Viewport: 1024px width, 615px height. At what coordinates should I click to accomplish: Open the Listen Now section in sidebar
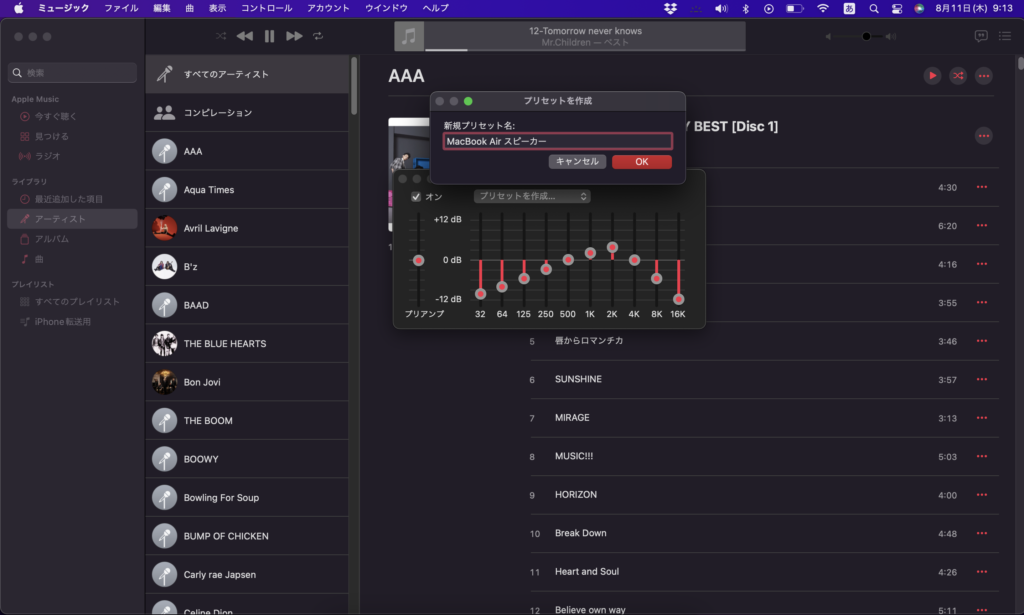click(x=72, y=116)
